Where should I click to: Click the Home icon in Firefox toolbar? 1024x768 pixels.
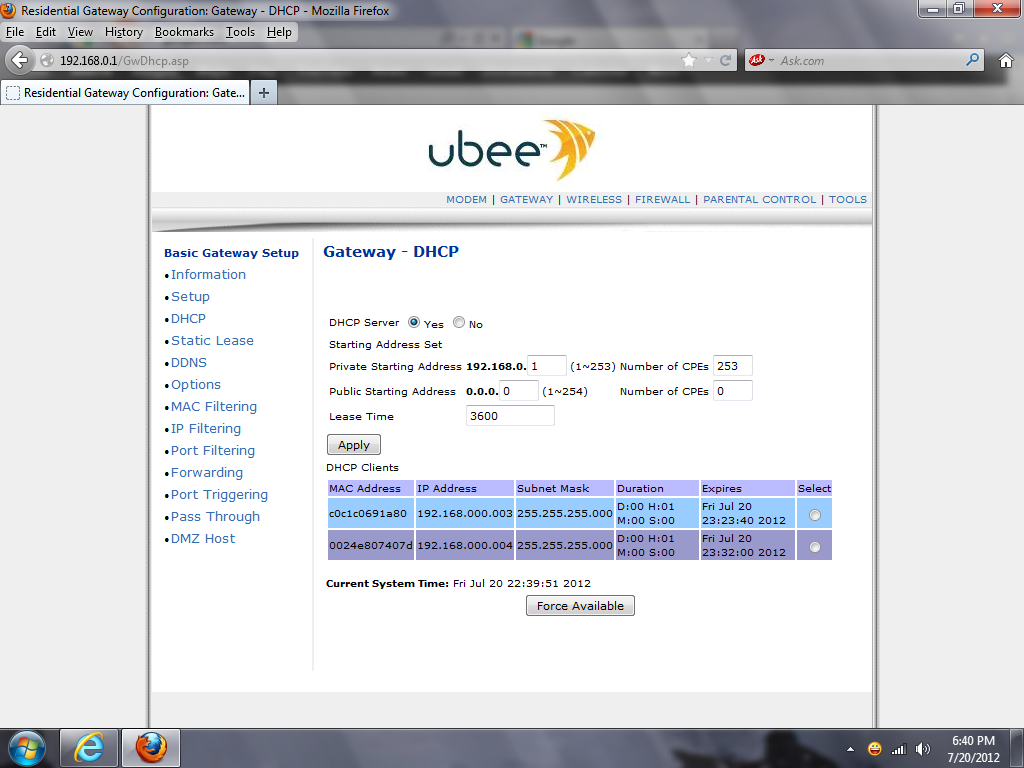coord(1006,60)
